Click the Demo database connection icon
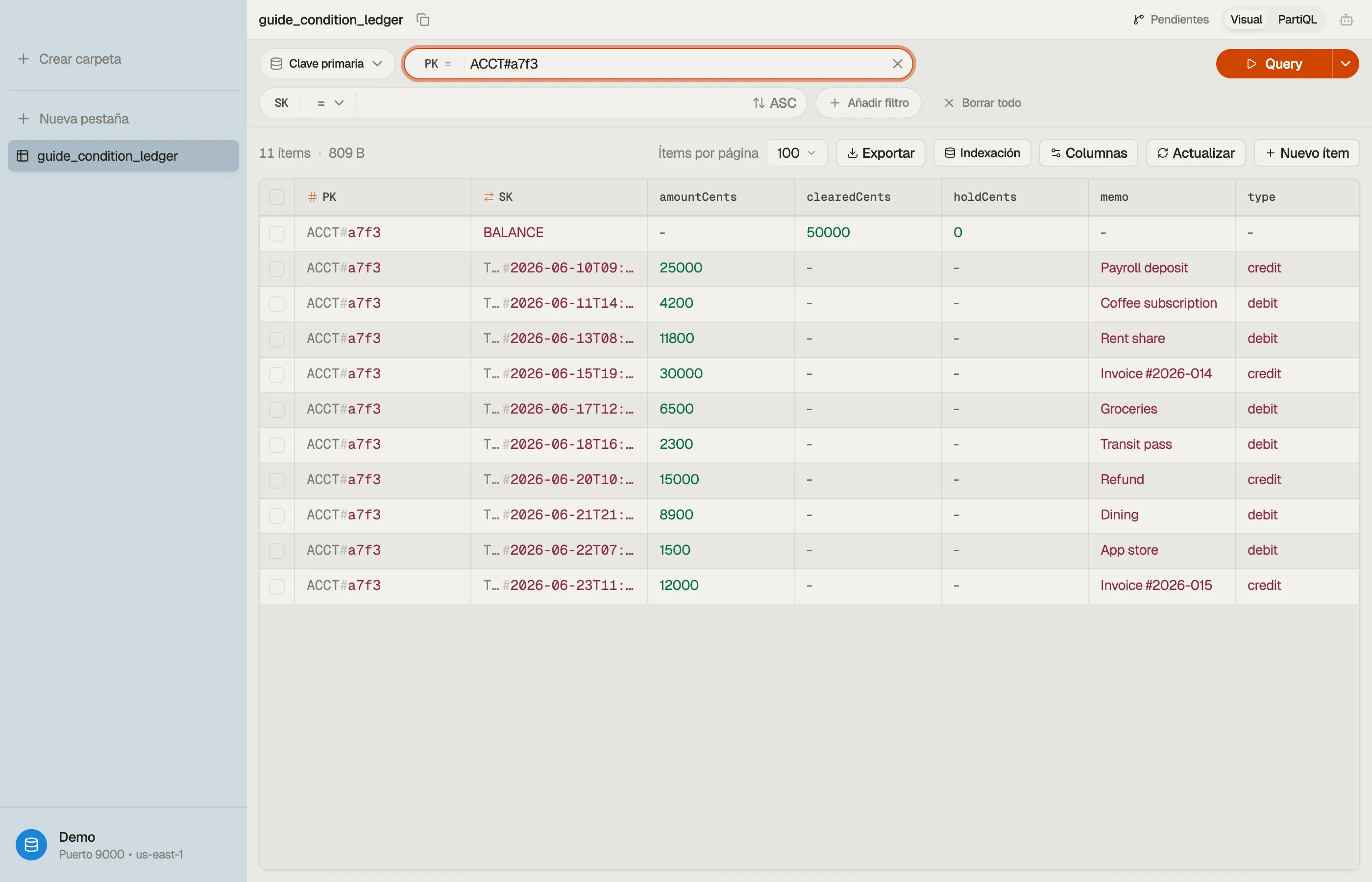The width and height of the screenshot is (1372, 882). coord(31,844)
